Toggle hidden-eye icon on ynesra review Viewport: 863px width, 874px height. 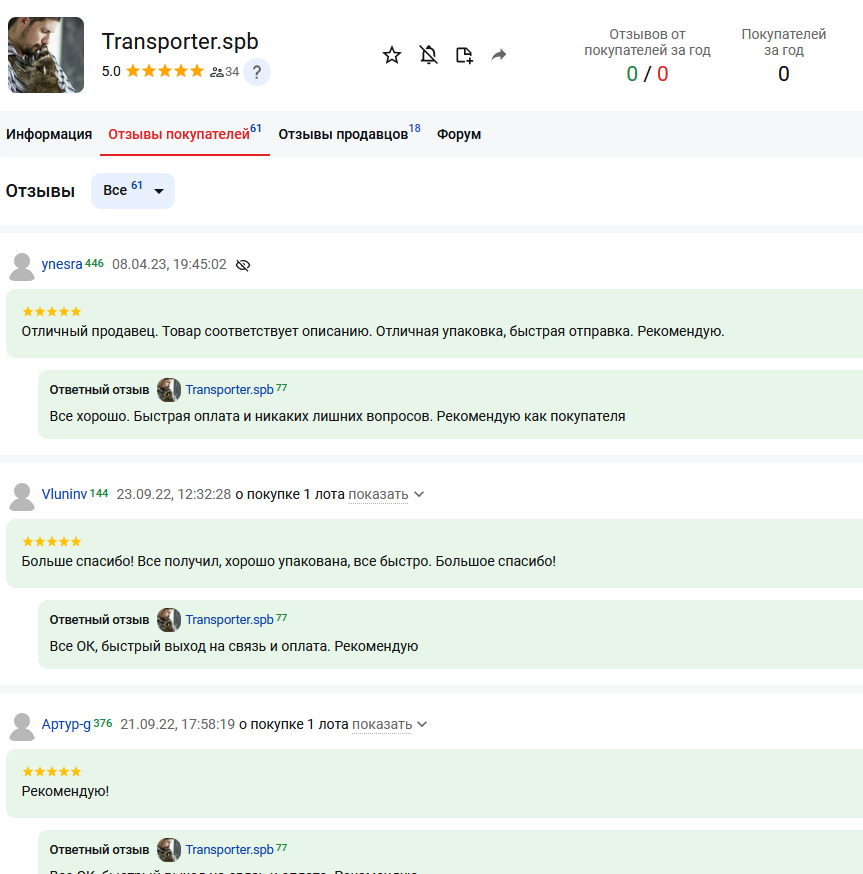click(x=243, y=265)
